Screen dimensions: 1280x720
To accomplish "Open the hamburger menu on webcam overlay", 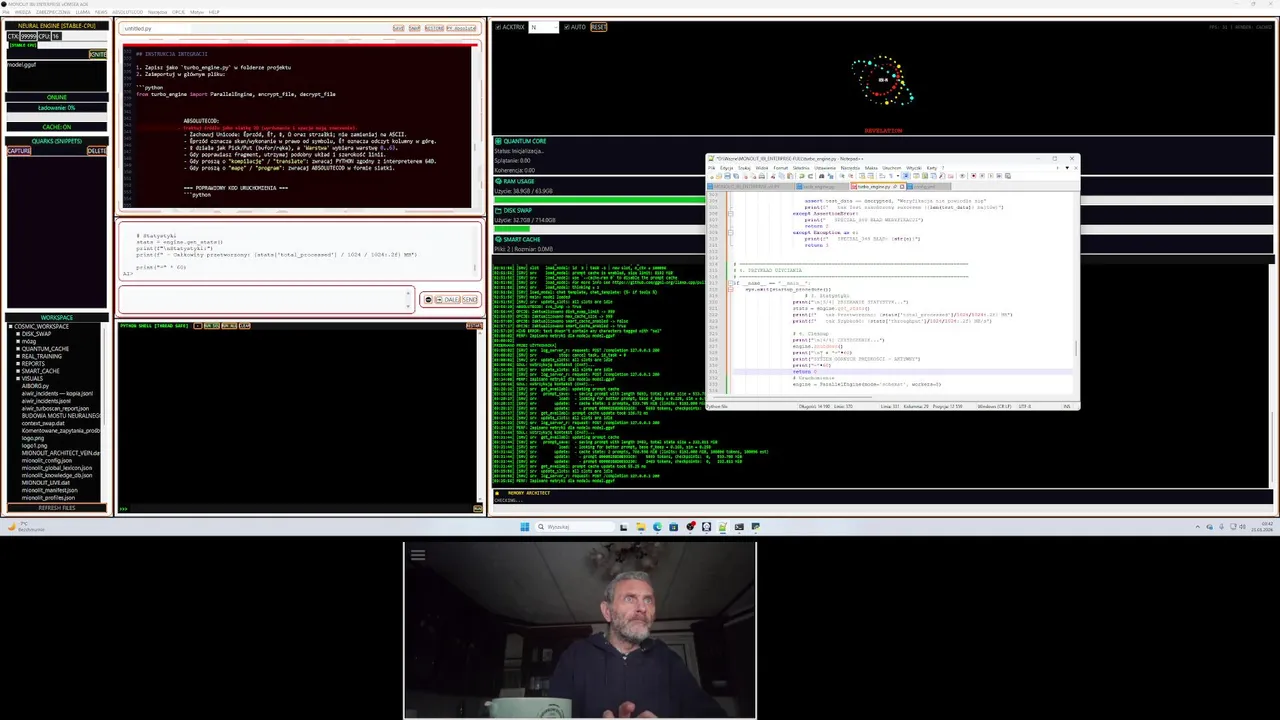I will point(418,555).
